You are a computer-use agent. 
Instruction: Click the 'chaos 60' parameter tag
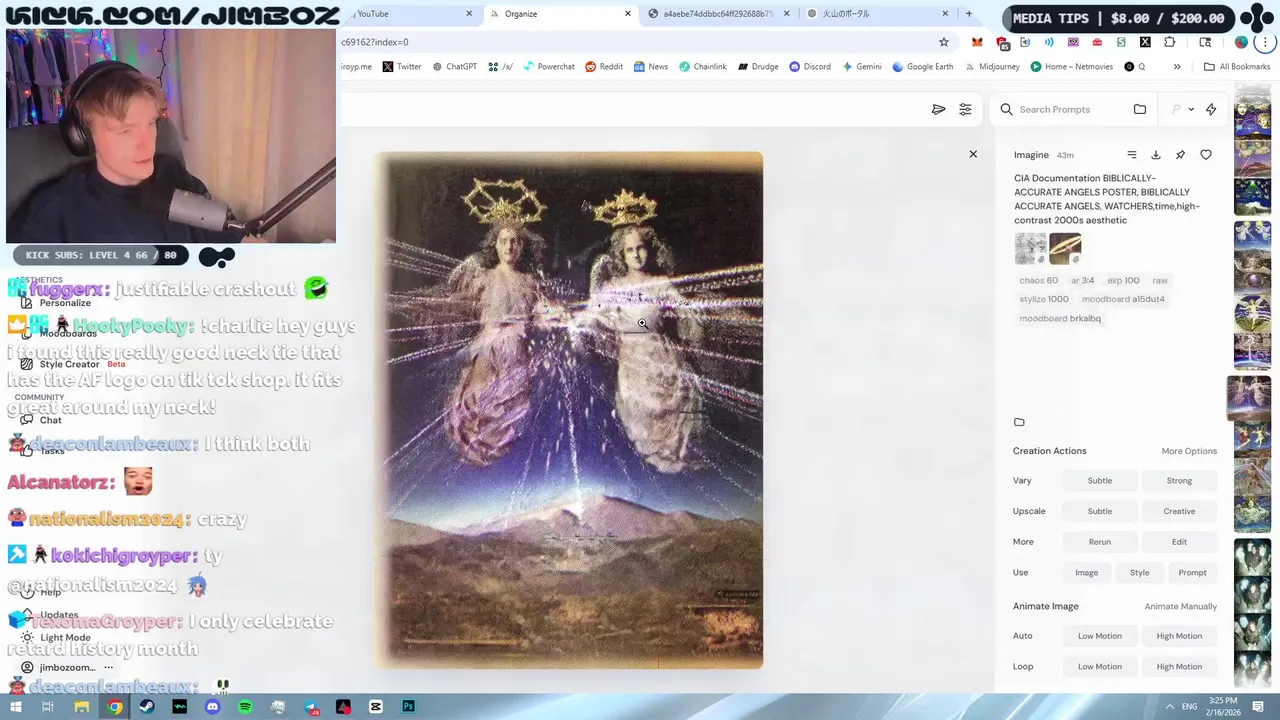click(1038, 281)
